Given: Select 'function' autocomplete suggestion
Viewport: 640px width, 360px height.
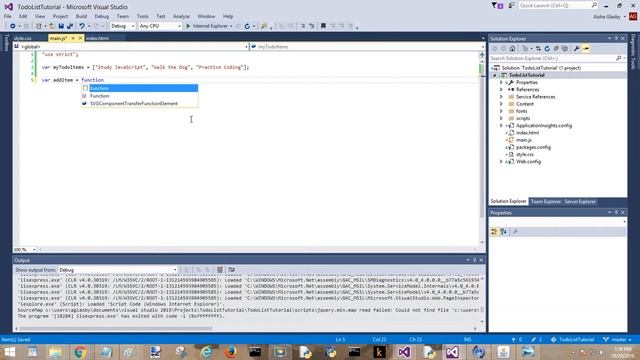Looking at the screenshot, I should point(140,88).
